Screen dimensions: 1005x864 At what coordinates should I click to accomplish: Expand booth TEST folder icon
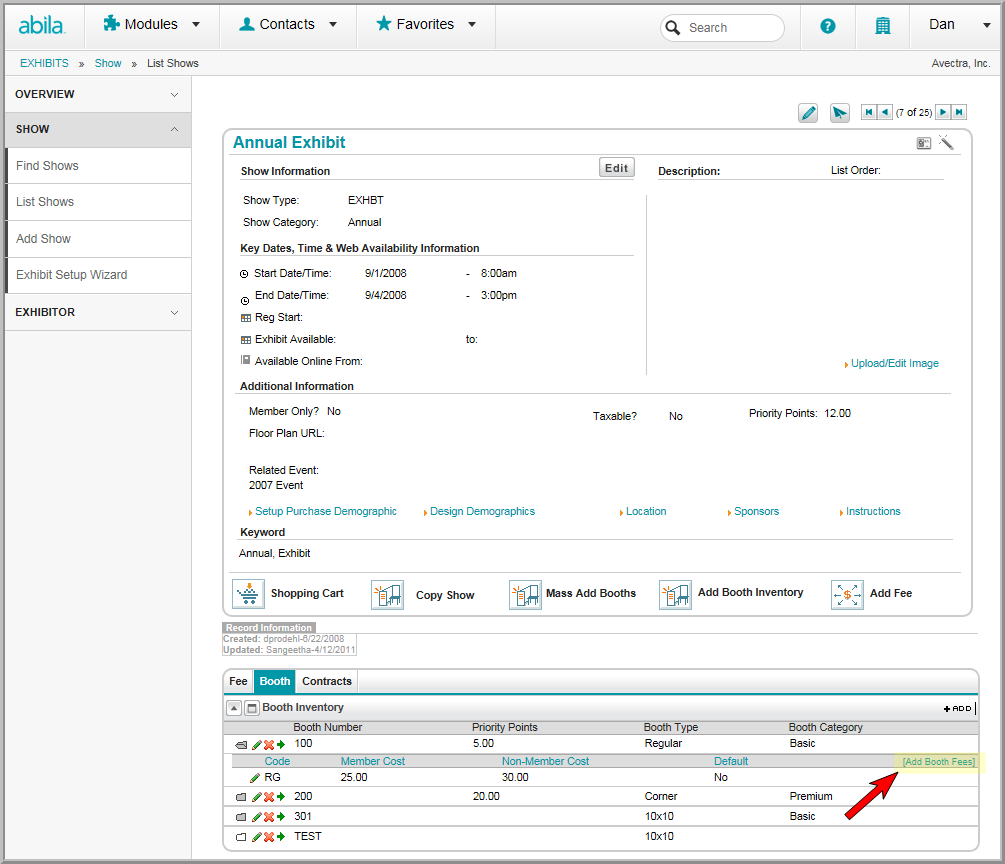[241, 837]
